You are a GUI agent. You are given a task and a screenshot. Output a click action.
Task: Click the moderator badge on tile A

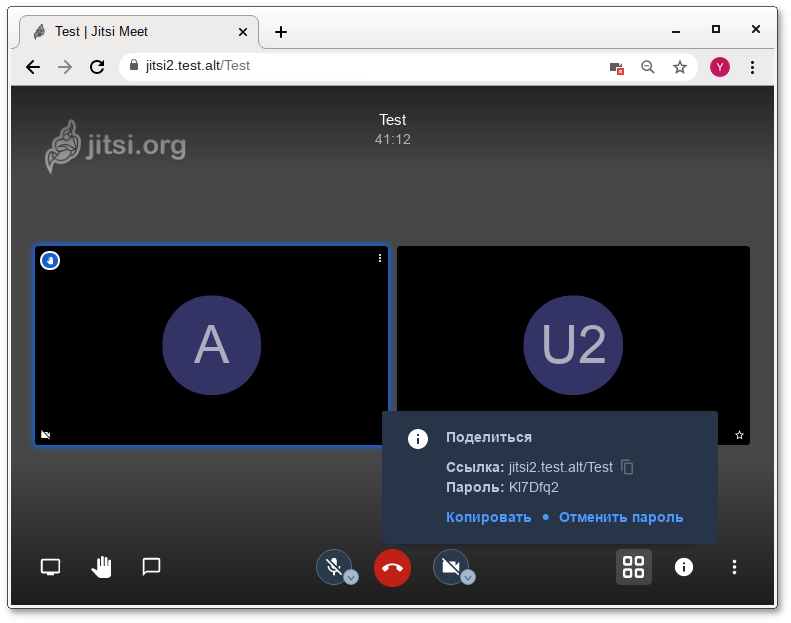50,261
